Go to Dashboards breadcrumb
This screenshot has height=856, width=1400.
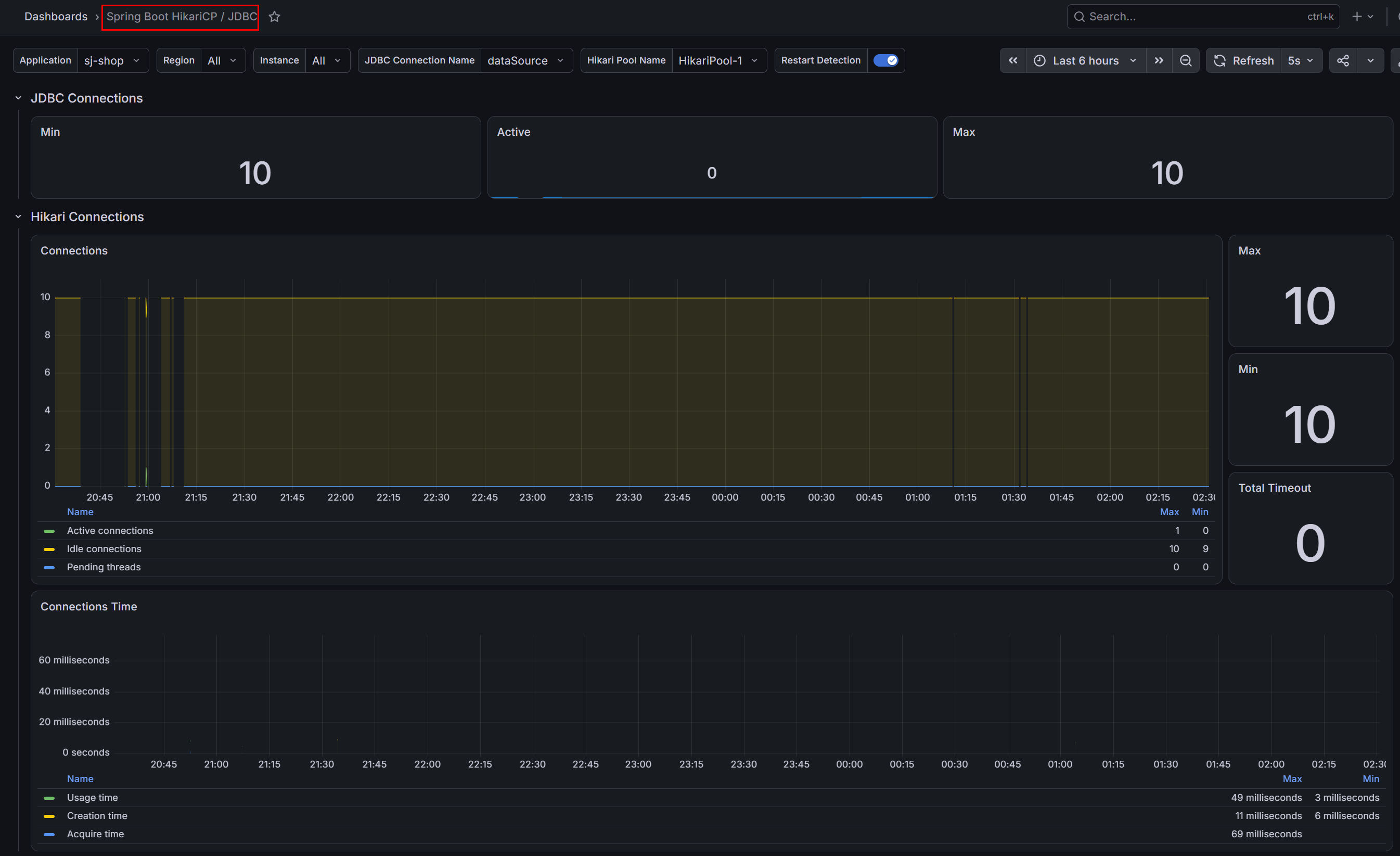(x=56, y=17)
